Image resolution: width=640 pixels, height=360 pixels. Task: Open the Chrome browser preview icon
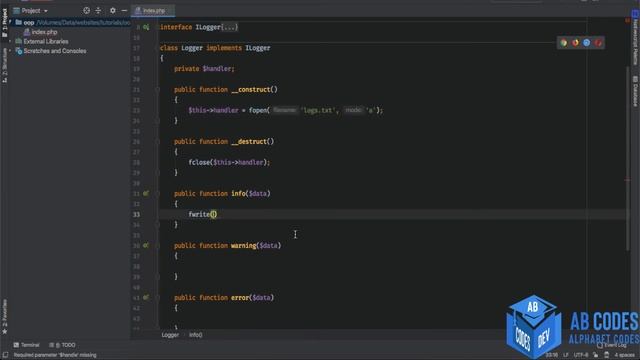[564, 43]
